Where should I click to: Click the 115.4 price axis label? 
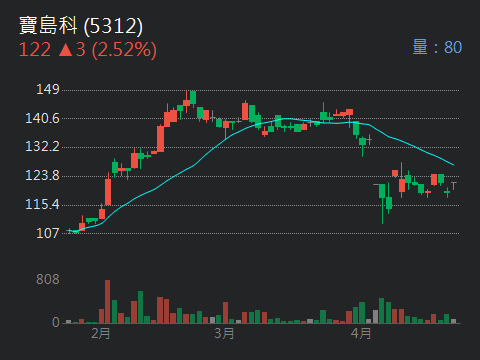42,204
